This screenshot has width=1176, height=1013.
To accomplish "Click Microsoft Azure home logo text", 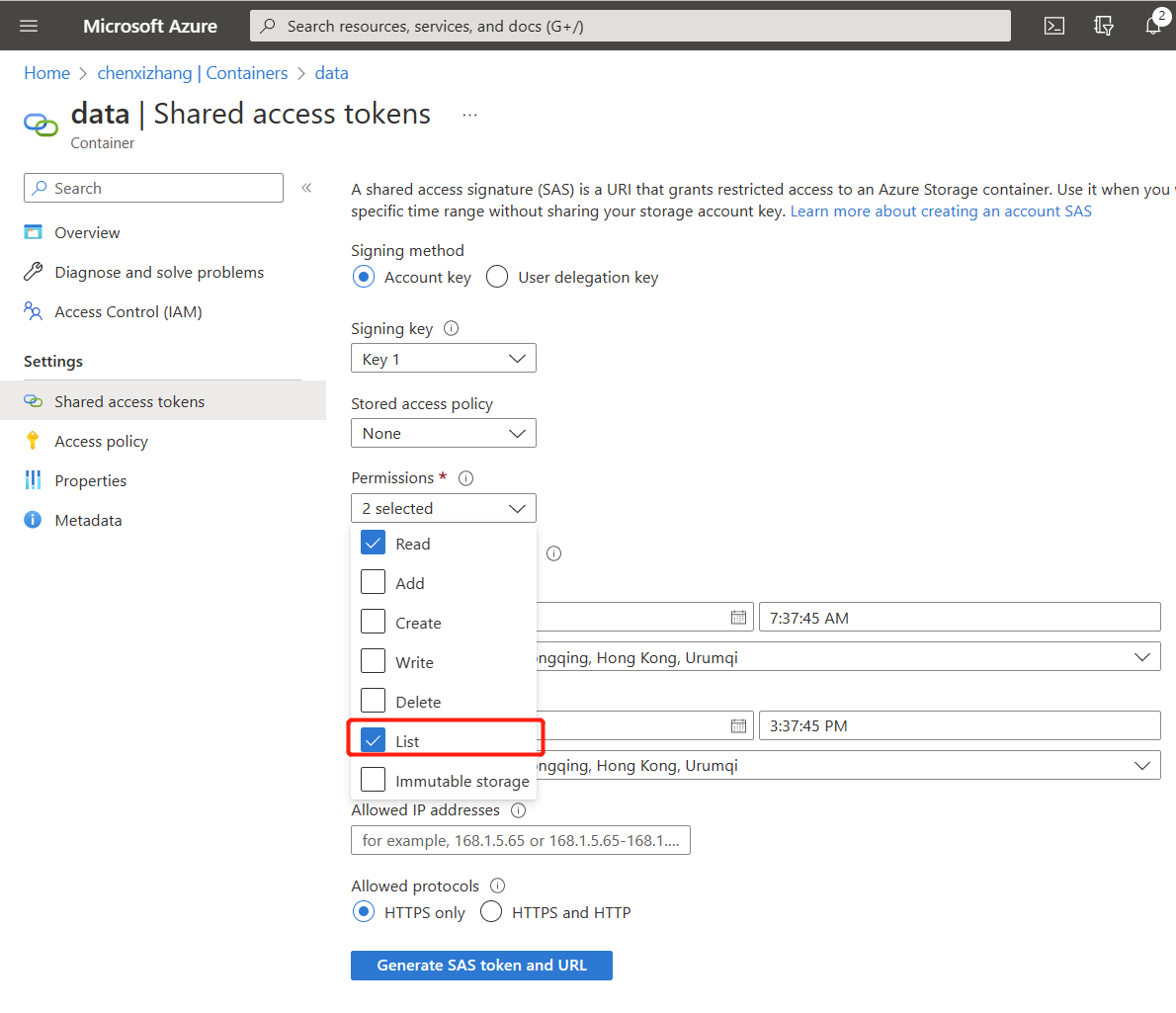I will pyautogui.click(x=150, y=27).
